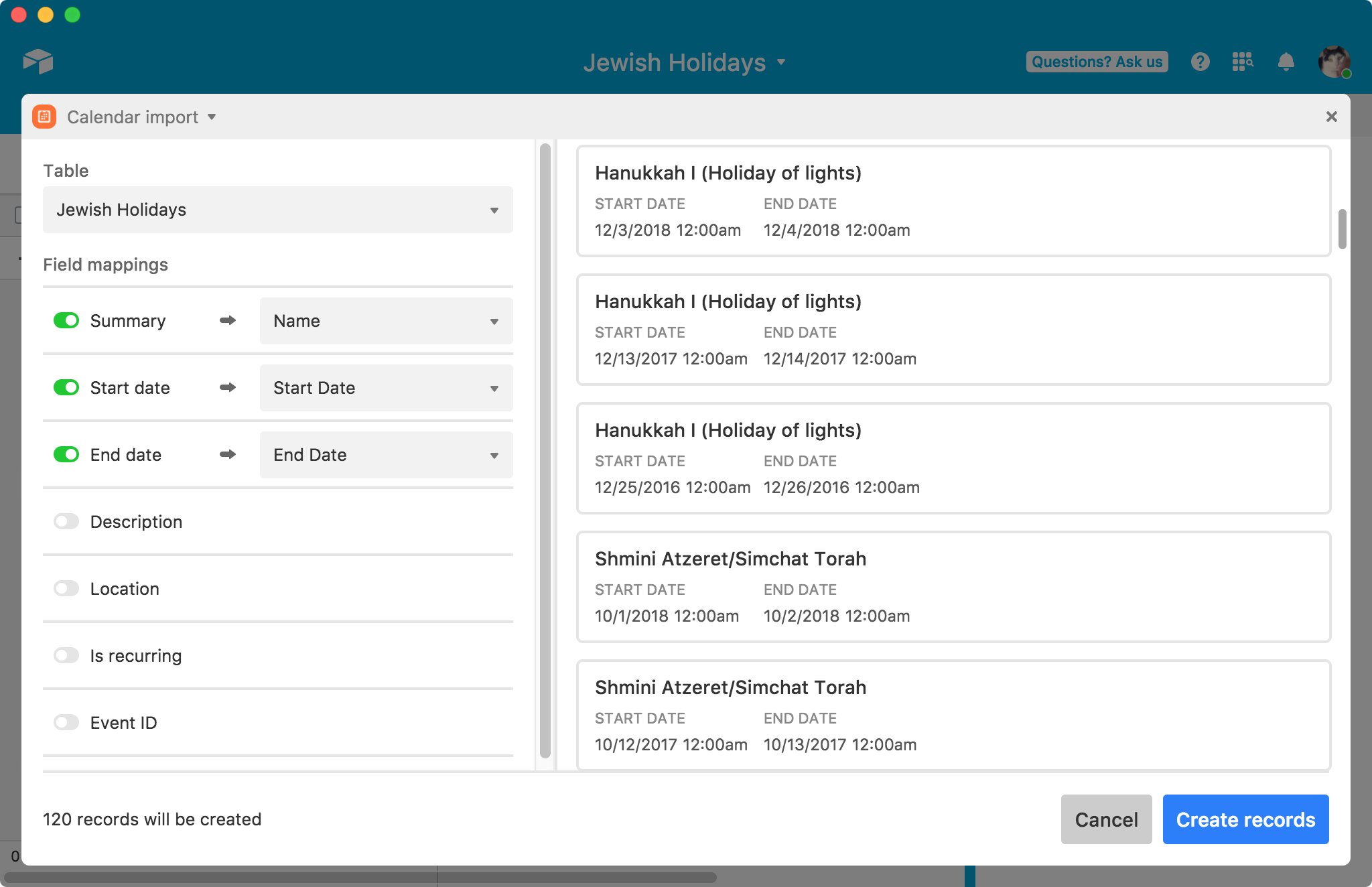Image resolution: width=1372 pixels, height=887 pixels.
Task: Select the Hanukkah I card starting 12/13/2017
Action: [953, 330]
